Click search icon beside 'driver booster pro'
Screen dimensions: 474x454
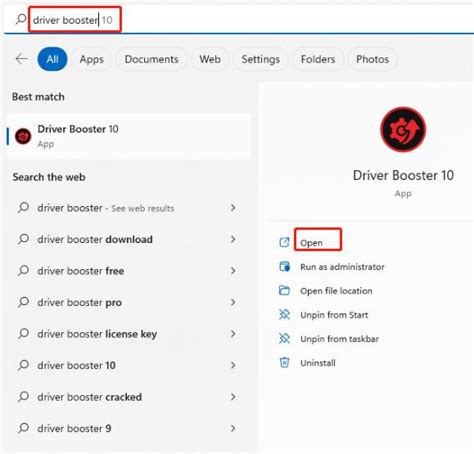24,302
